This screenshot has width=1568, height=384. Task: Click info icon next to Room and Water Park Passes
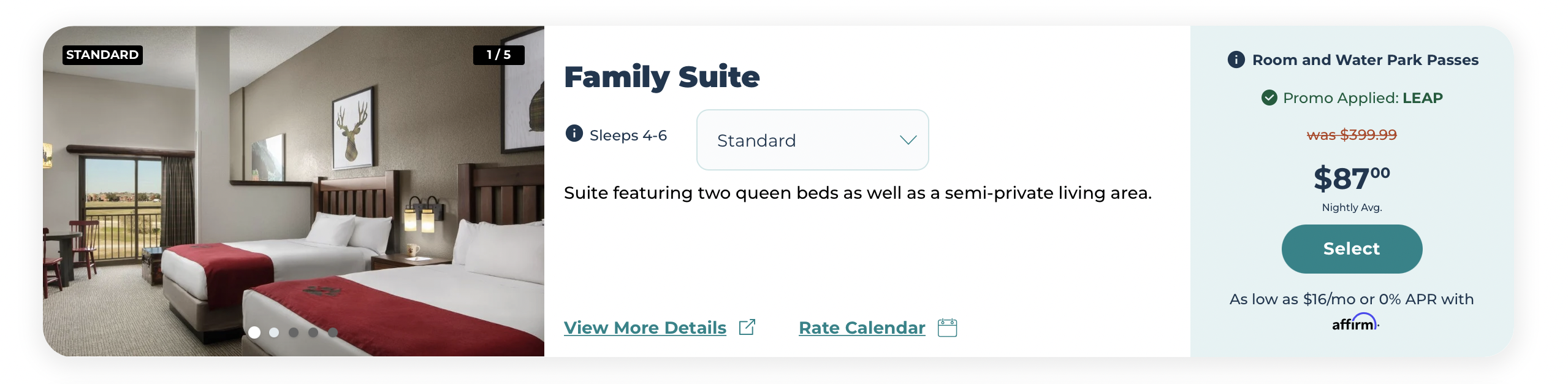[1236, 60]
